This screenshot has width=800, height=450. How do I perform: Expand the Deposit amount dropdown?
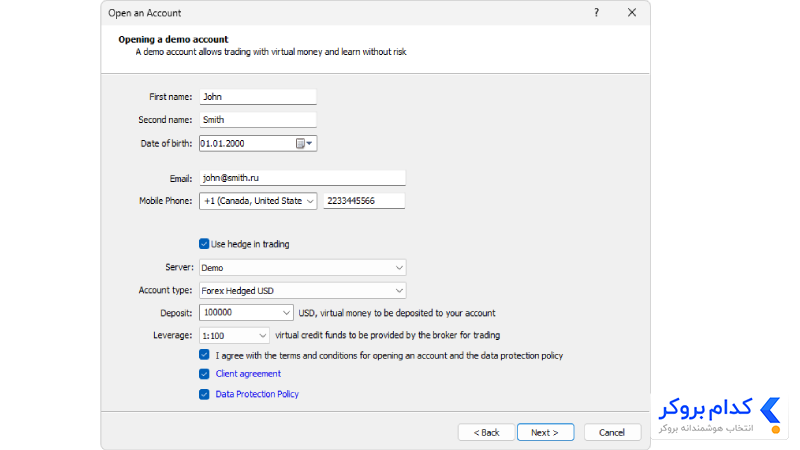click(246, 312)
